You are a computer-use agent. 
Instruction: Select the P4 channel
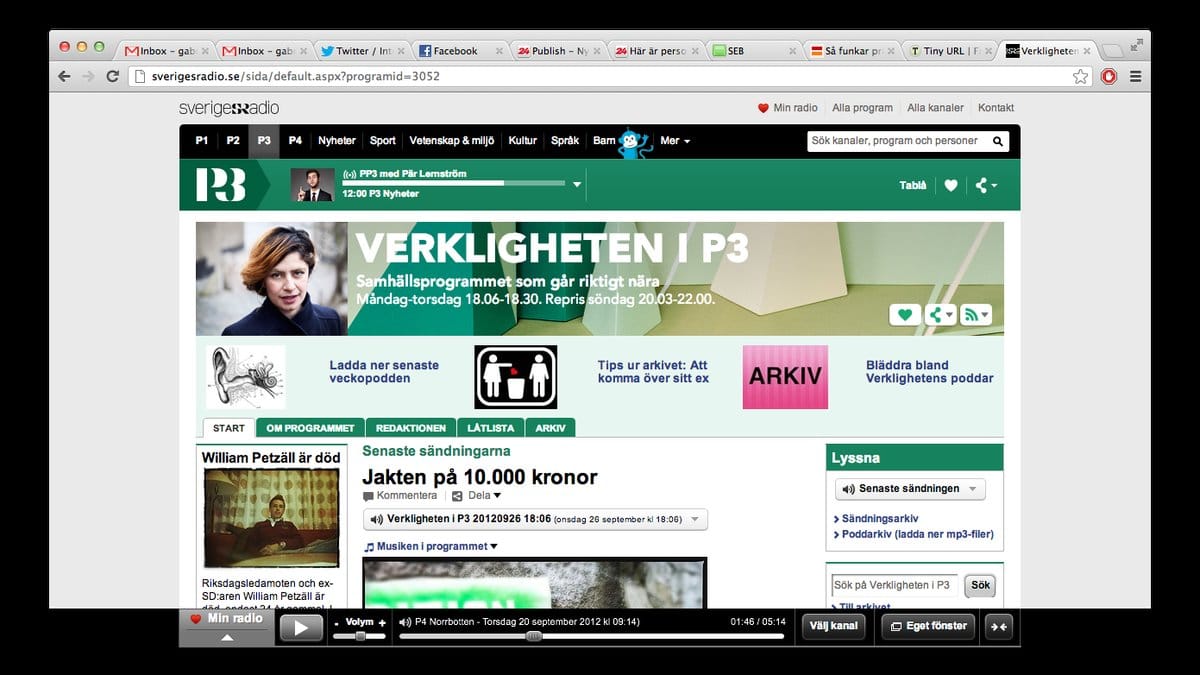(x=295, y=141)
